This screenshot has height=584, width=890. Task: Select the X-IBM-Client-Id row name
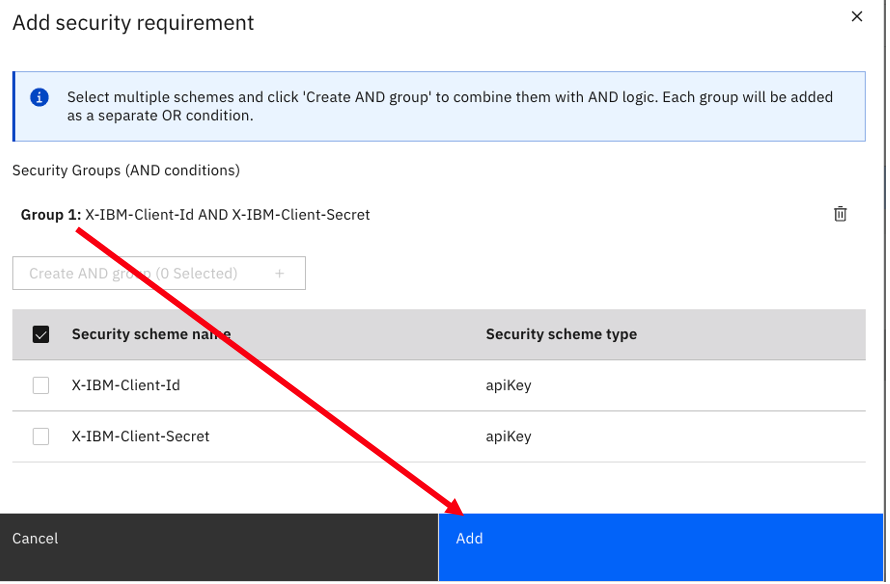125,385
